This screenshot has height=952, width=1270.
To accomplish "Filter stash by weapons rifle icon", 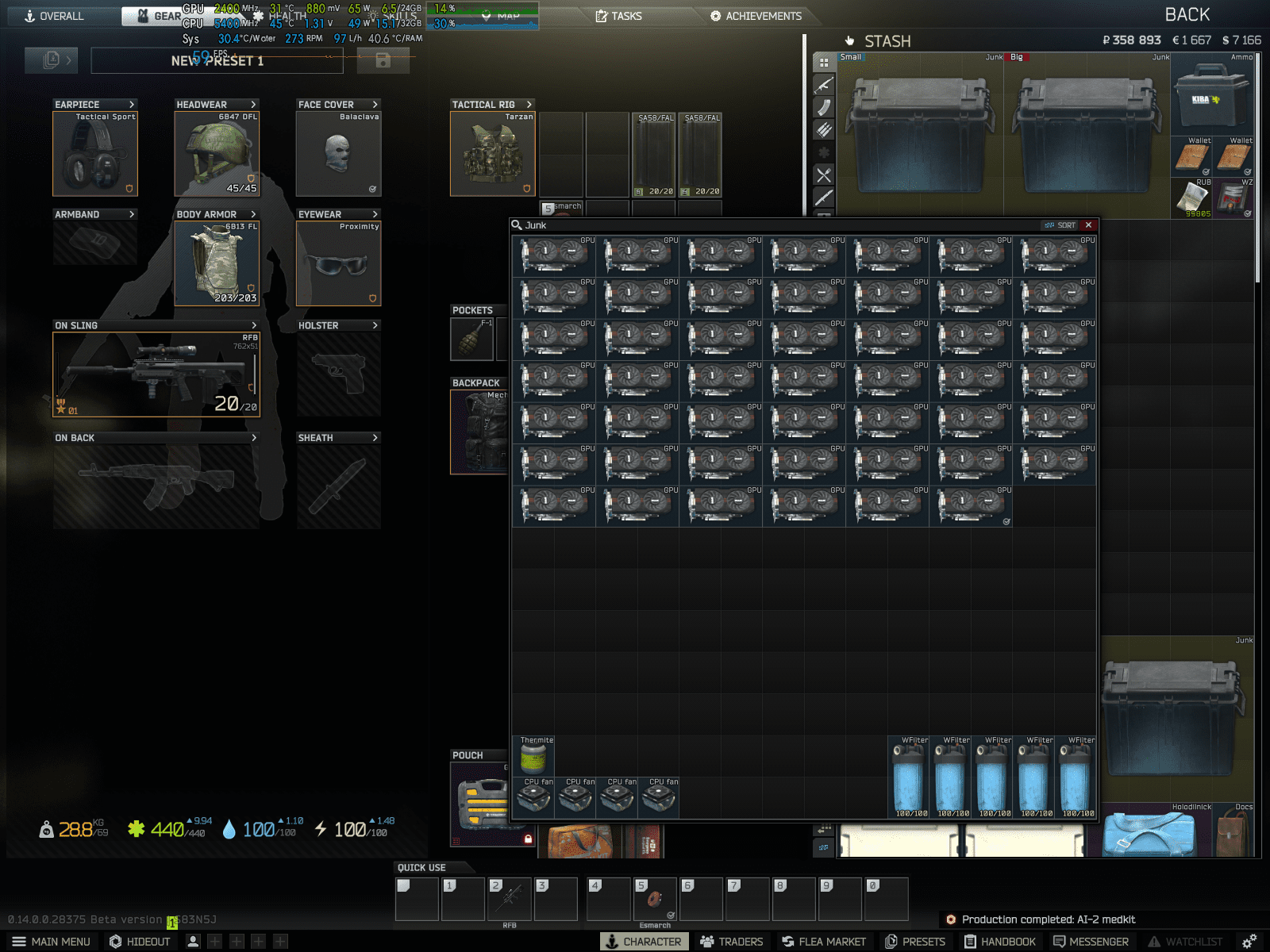I will 824,85.
